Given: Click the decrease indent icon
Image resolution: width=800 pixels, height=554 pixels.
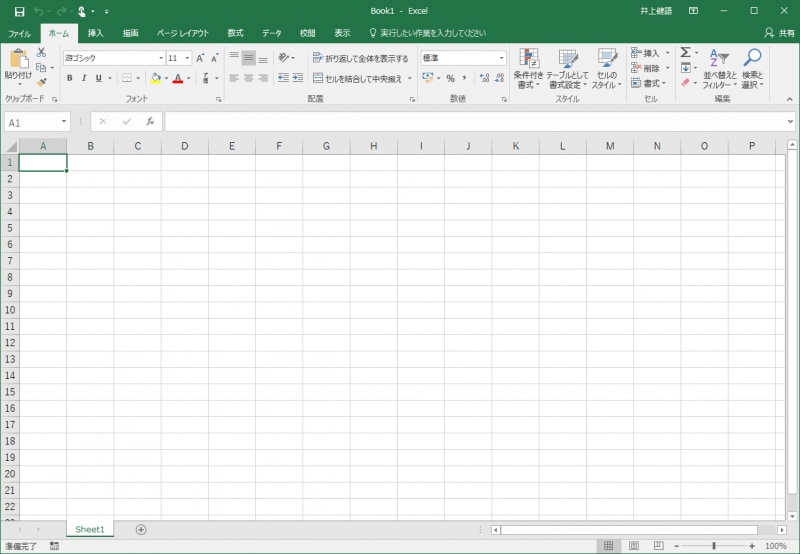Looking at the screenshot, I should pos(283,78).
